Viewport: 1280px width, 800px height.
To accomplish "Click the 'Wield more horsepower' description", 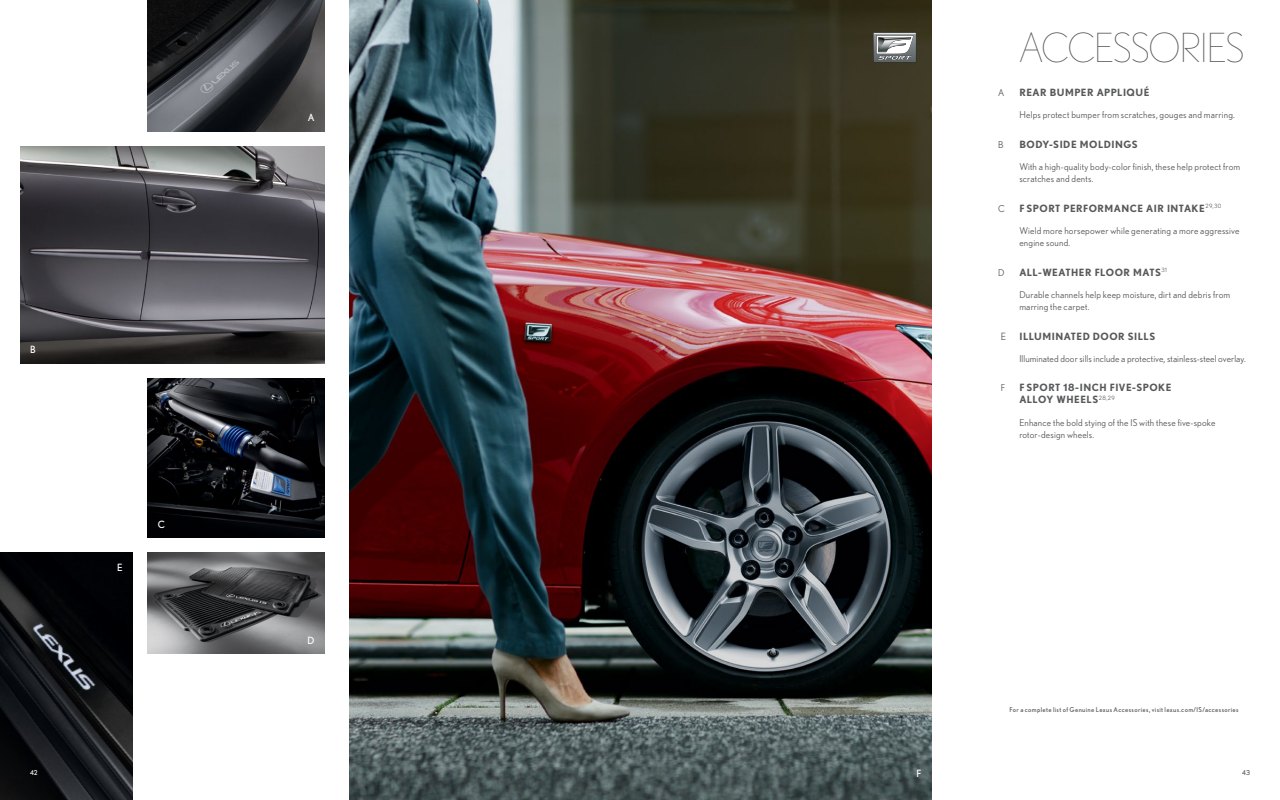I will coord(1129,237).
